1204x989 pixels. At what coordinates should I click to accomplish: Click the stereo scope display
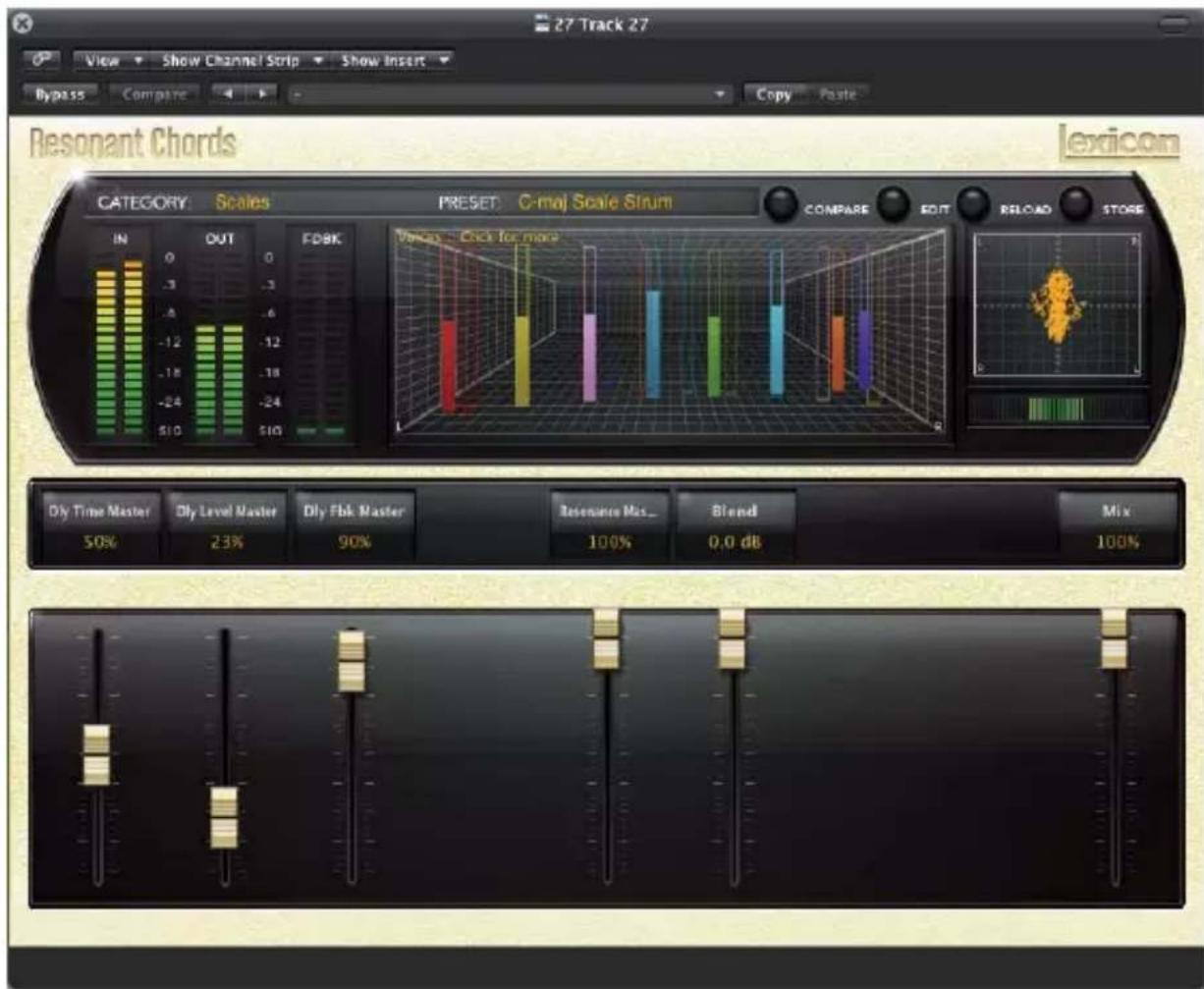pyautogui.click(x=1058, y=305)
